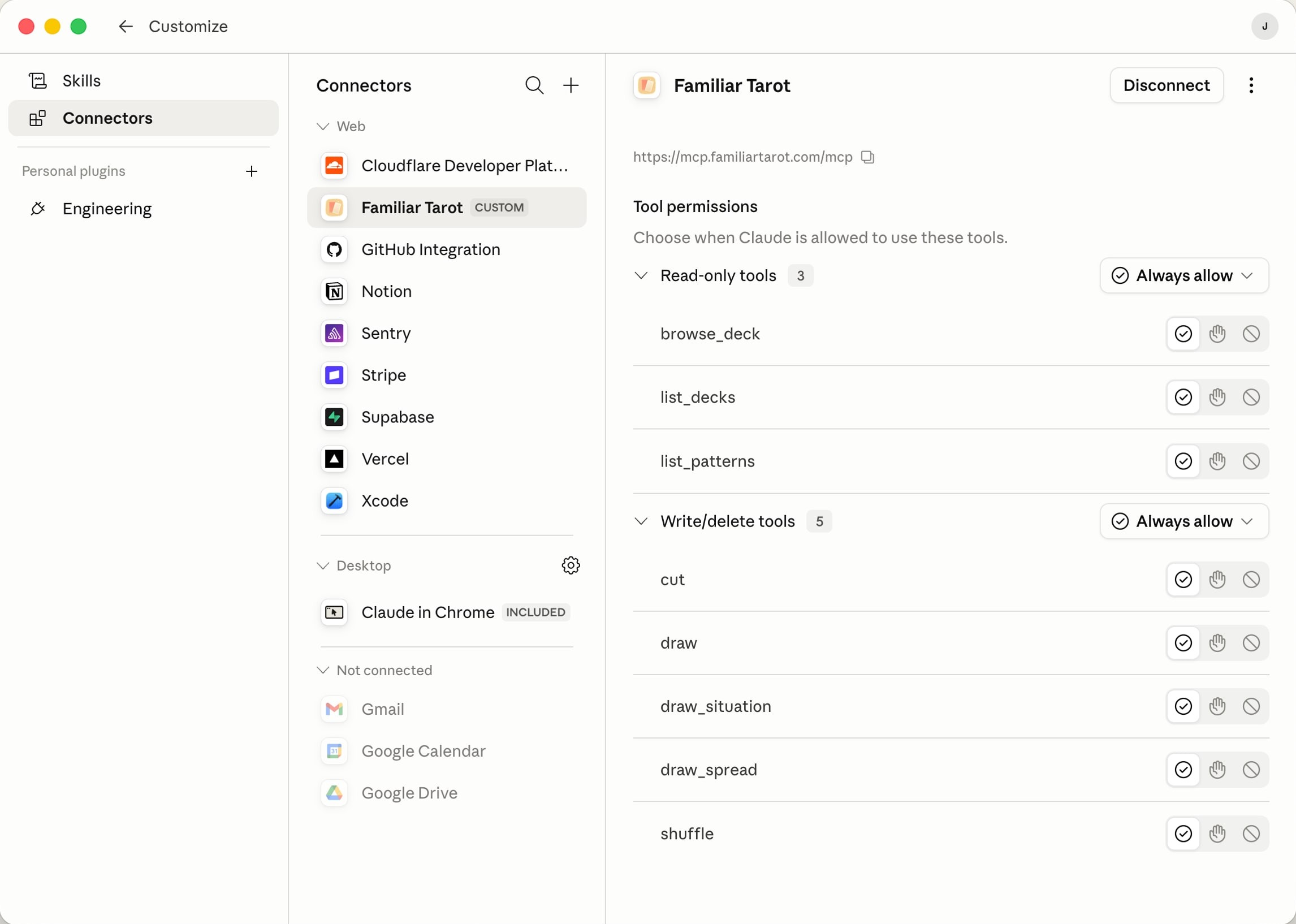Image resolution: width=1296 pixels, height=924 pixels.
Task: Set browse_deck to always allow
Action: coord(1183,334)
